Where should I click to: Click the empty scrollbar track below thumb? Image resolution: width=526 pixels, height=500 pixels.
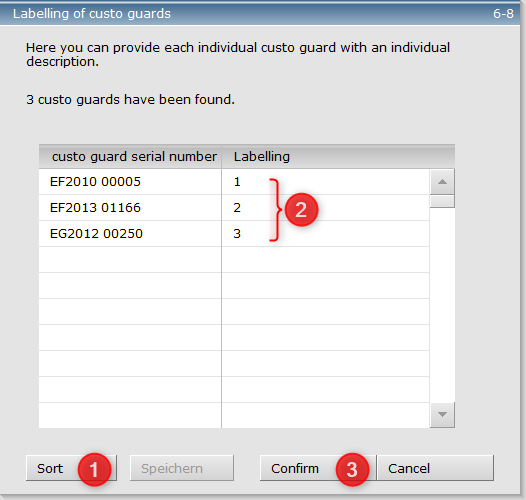click(x=442, y=305)
